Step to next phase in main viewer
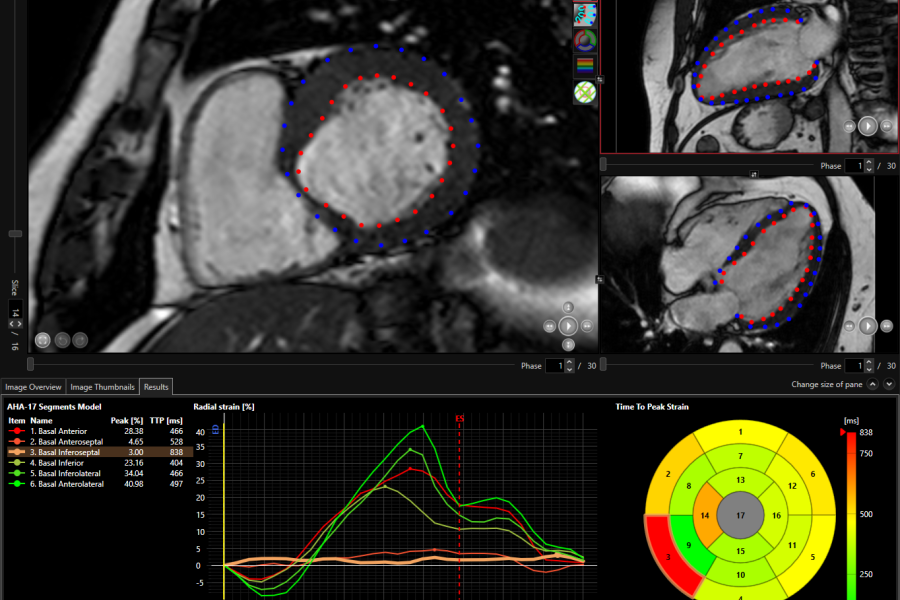Viewport: 900px width, 600px height. pos(587,326)
